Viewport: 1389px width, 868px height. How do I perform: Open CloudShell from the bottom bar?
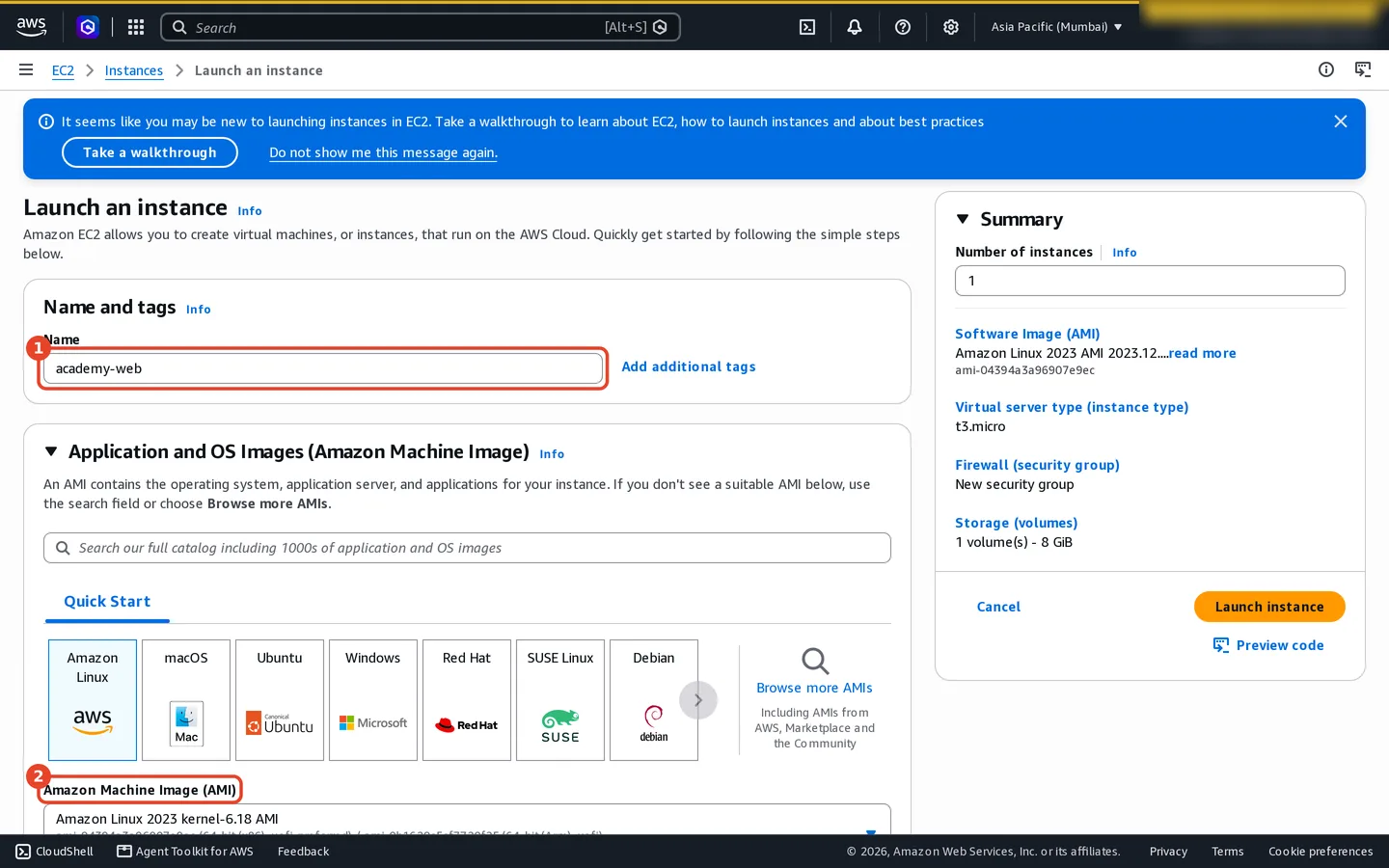55,852
